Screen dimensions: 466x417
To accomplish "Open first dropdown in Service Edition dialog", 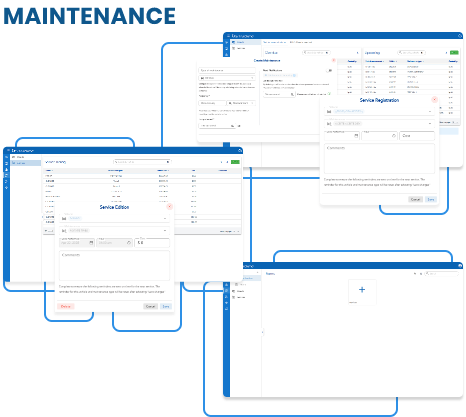I will [114, 218].
